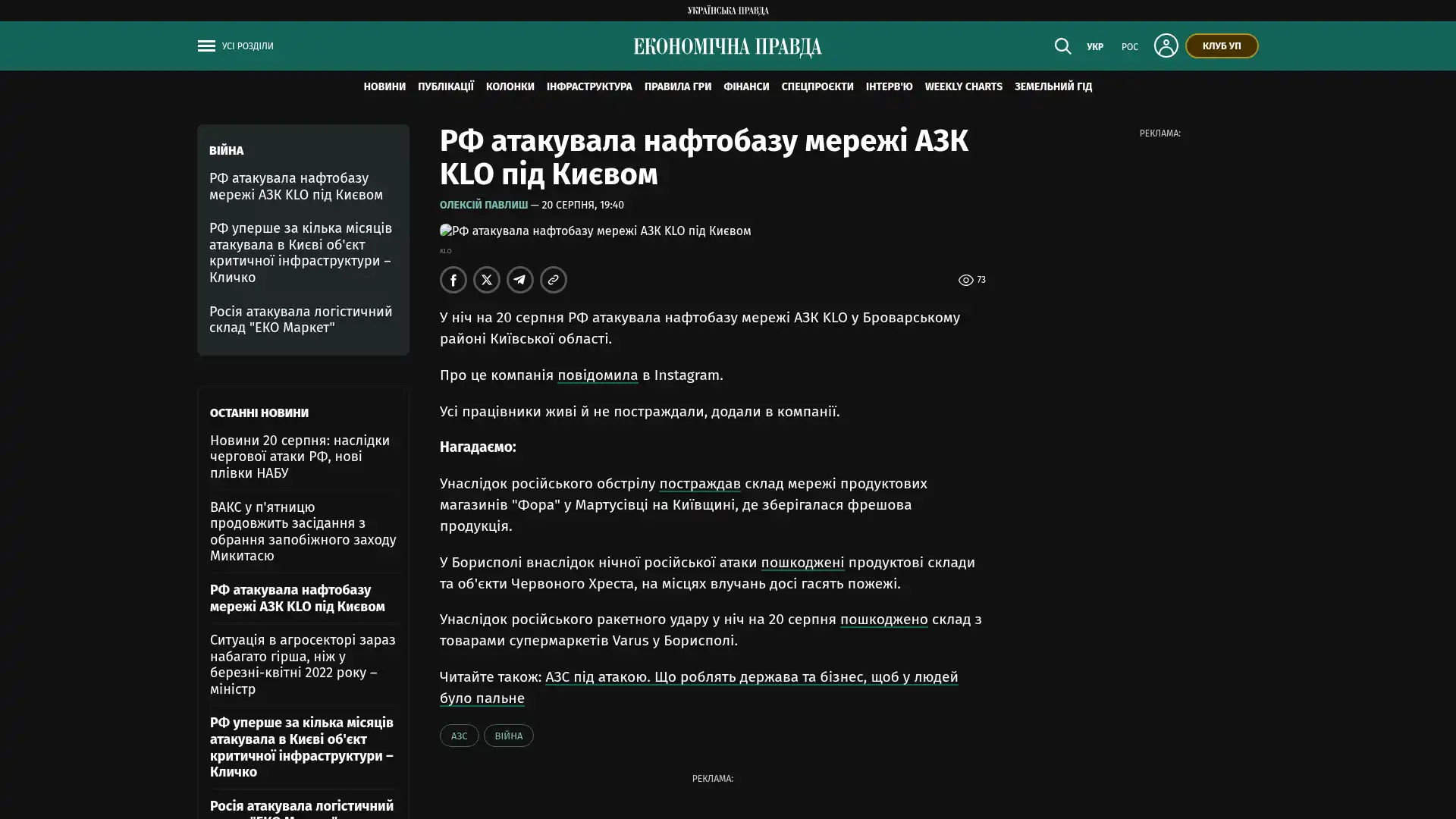Screen dimensions: 1456x819
Task: Open 'Новини 20 серпня' latest news item
Action: point(300,457)
